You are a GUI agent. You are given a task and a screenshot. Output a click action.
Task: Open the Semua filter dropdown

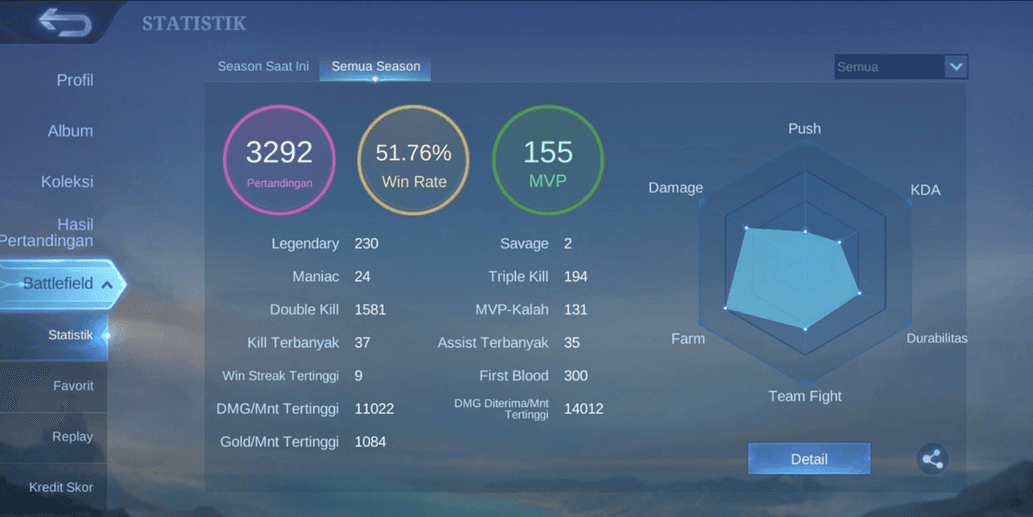(x=901, y=67)
